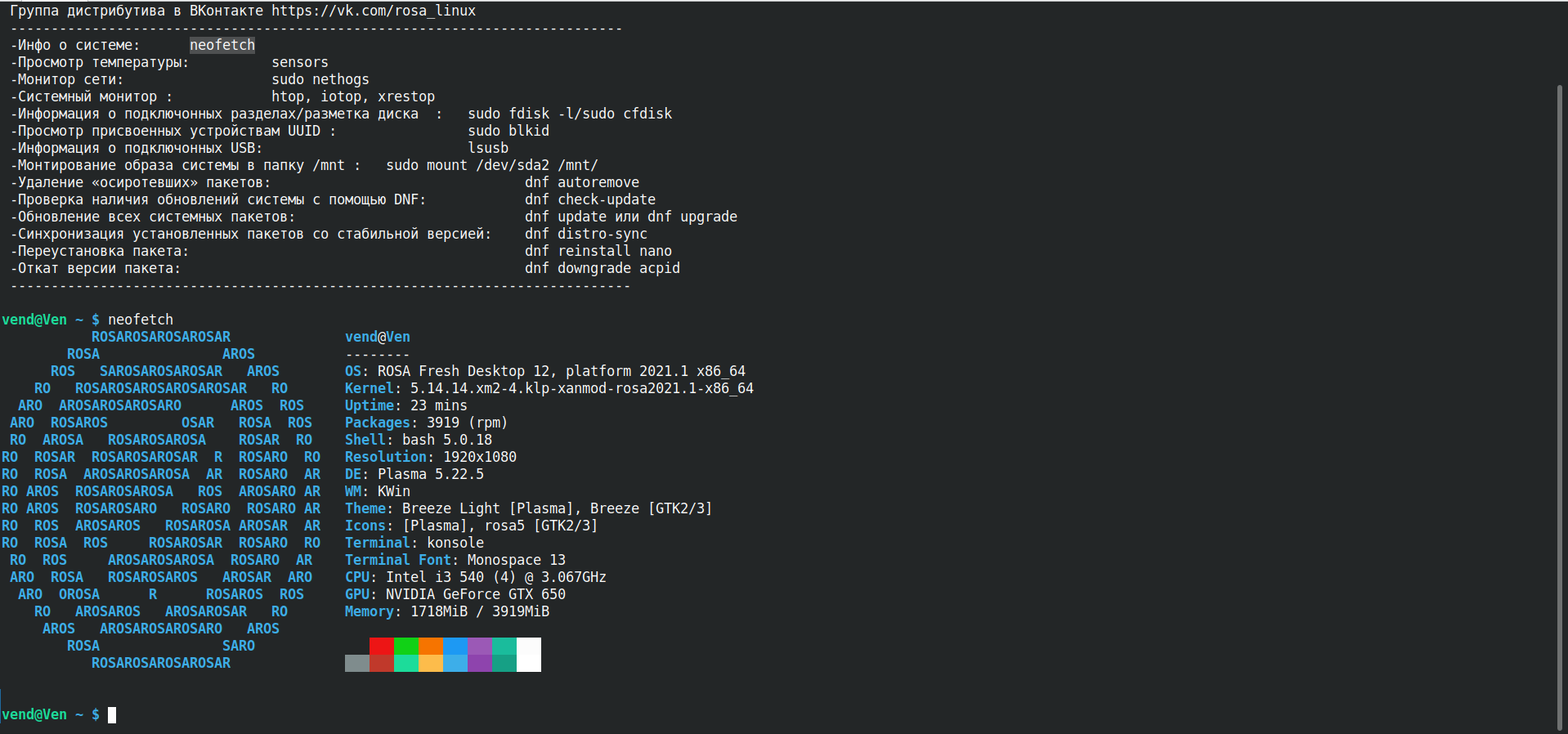Click the gray palette block
This screenshot has width=1568, height=734.
click(x=357, y=663)
